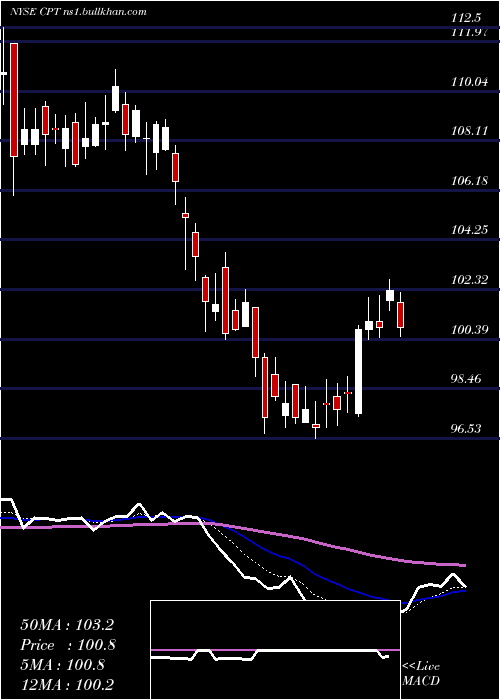The width and height of the screenshot is (500, 700).
Task: Click the large white candle before 100.39 rally
Action: tap(358, 372)
